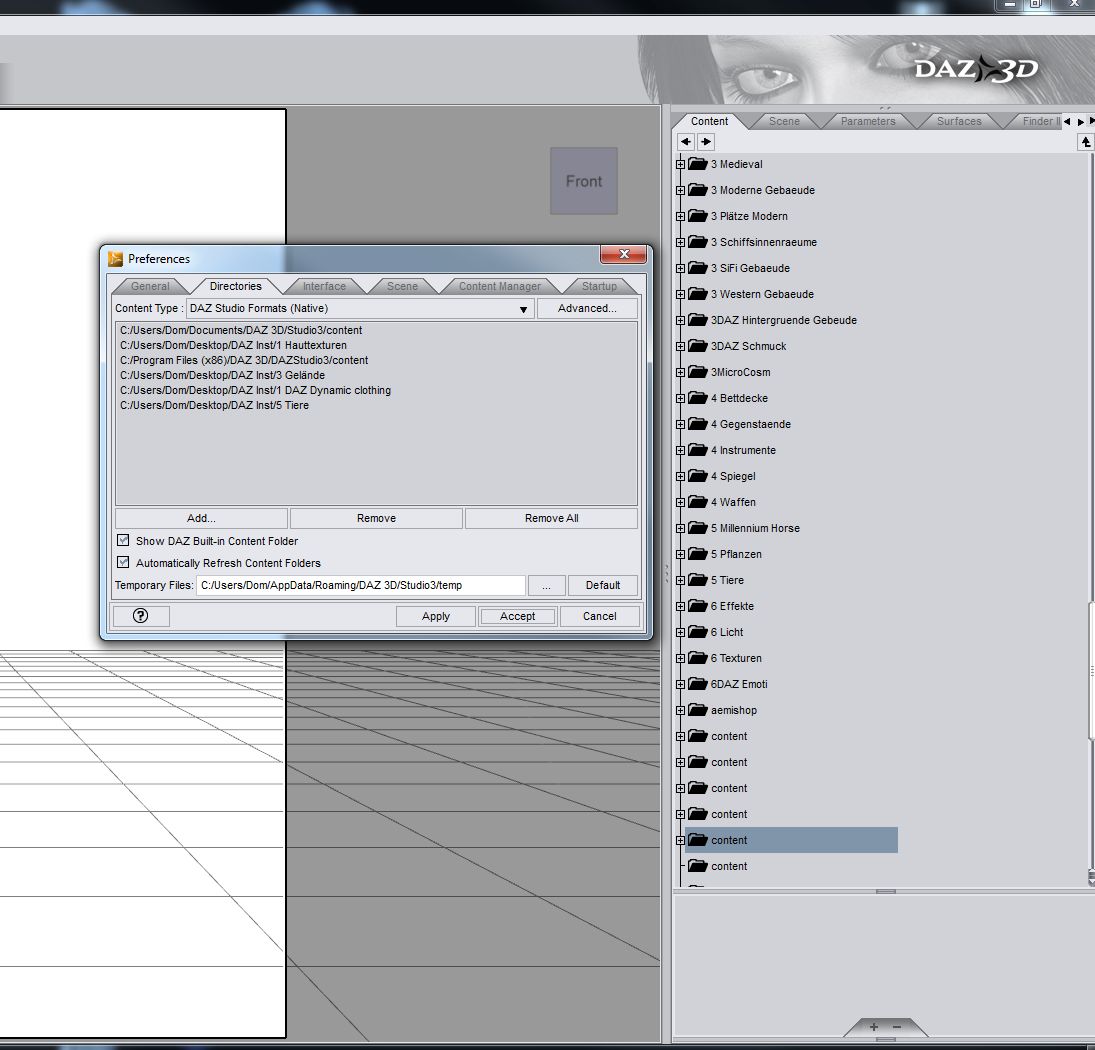The image size is (1095, 1050).
Task: Click the 5 Millennium Horse folder icon
Action: pyautogui.click(x=698, y=528)
